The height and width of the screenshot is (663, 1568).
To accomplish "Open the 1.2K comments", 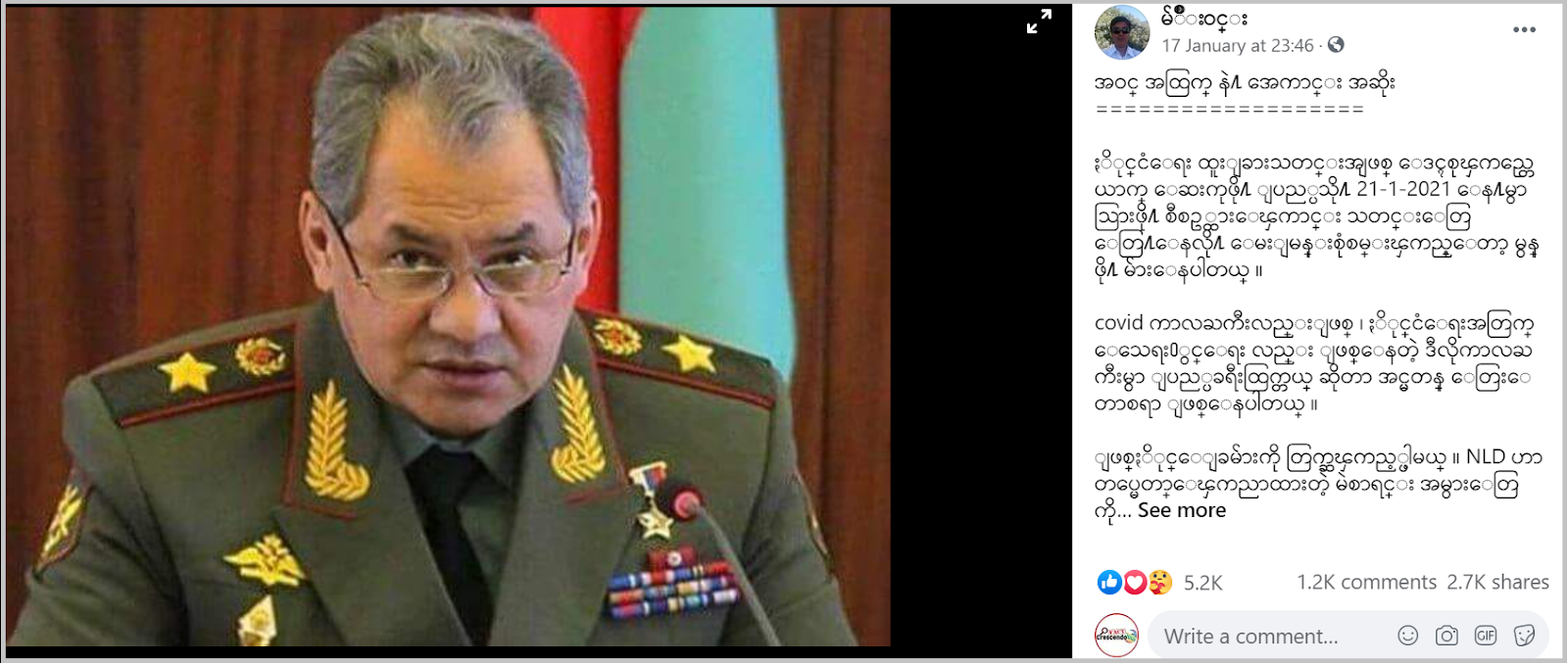I will (x=1366, y=582).
